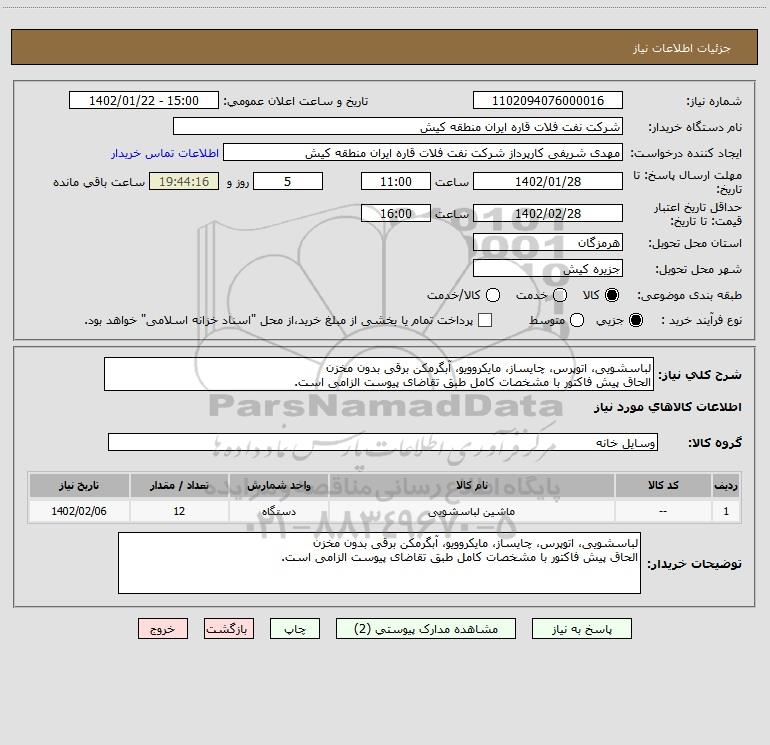Click the validity time field 16:00
The image size is (770, 745).
396,213
